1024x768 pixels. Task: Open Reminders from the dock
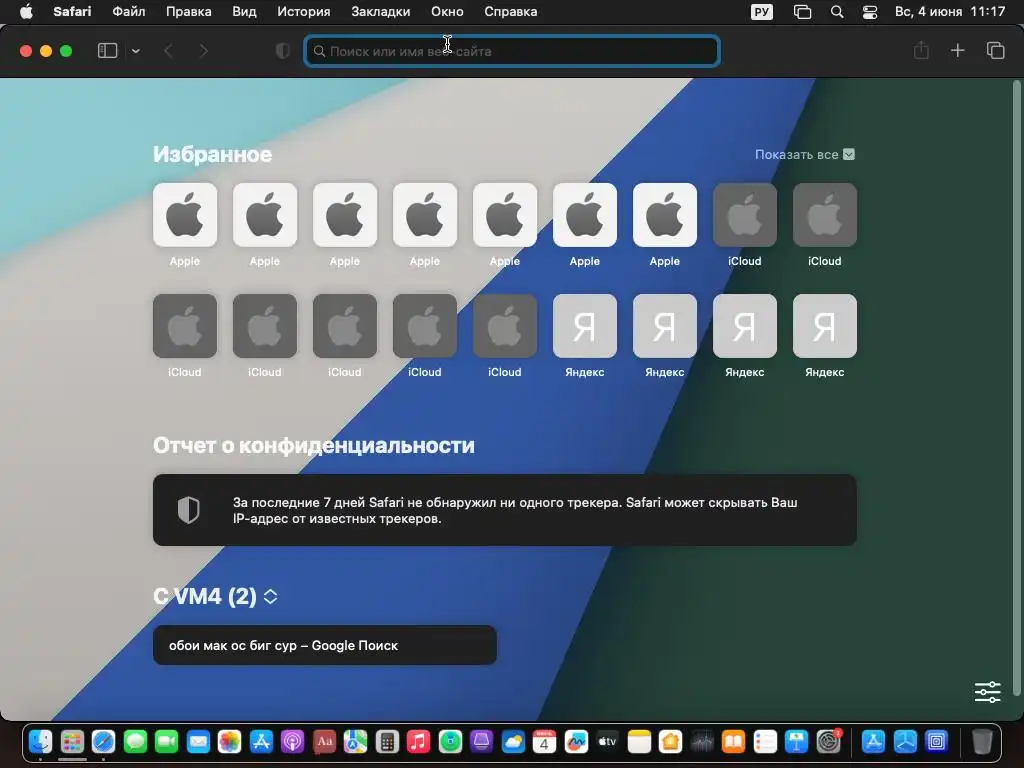pyautogui.click(x=765, y=742)
